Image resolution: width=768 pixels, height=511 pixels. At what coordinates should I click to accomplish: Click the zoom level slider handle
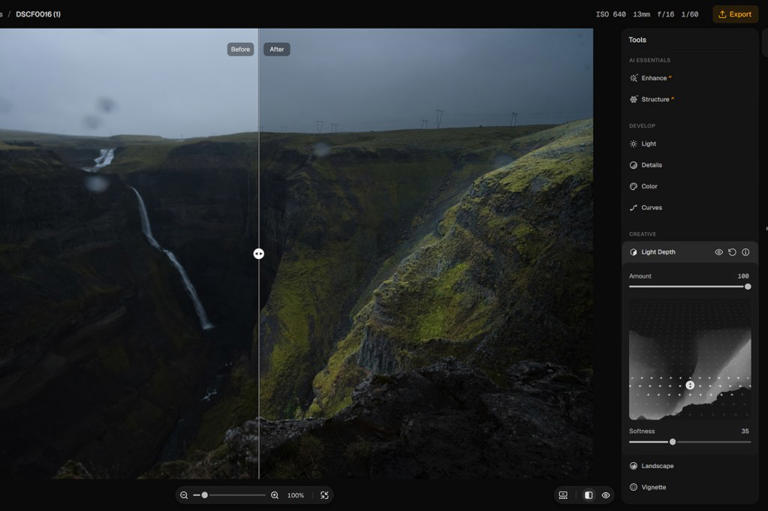pos(205,495)
